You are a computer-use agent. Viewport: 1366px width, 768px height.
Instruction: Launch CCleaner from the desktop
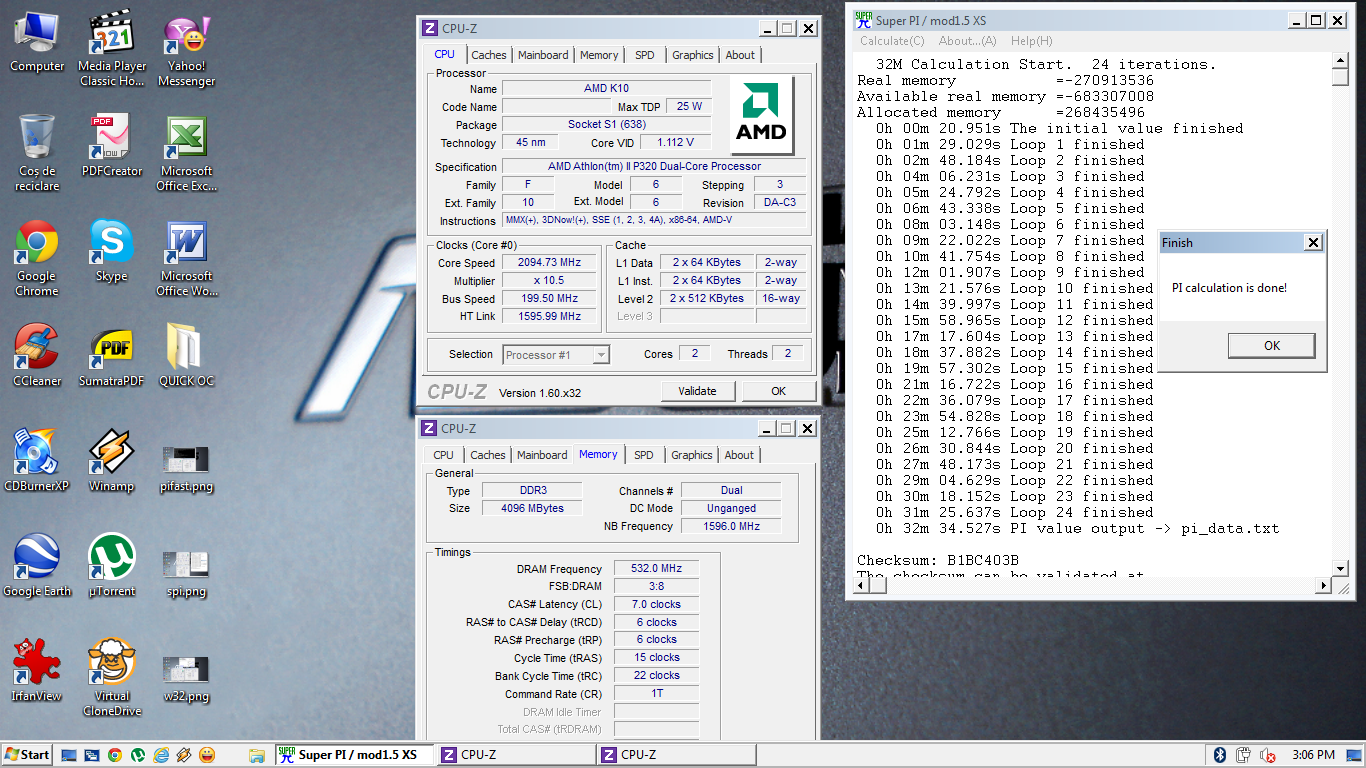[x=37, y=357]
